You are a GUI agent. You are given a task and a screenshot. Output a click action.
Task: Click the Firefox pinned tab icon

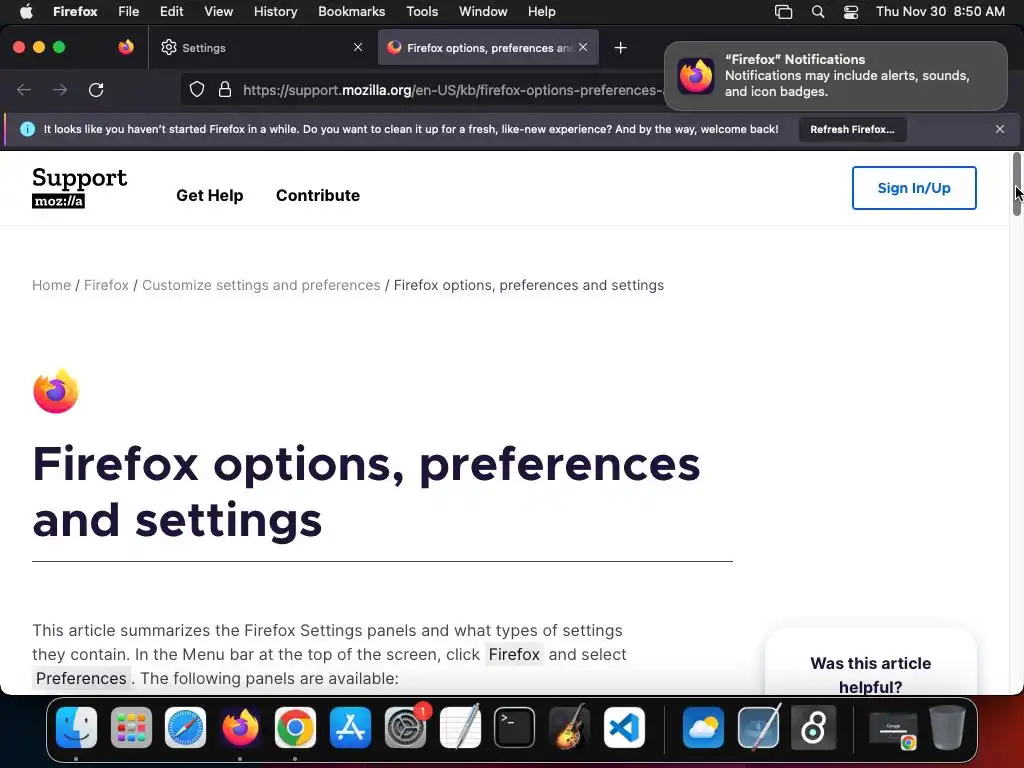click(x=126, y=47)
